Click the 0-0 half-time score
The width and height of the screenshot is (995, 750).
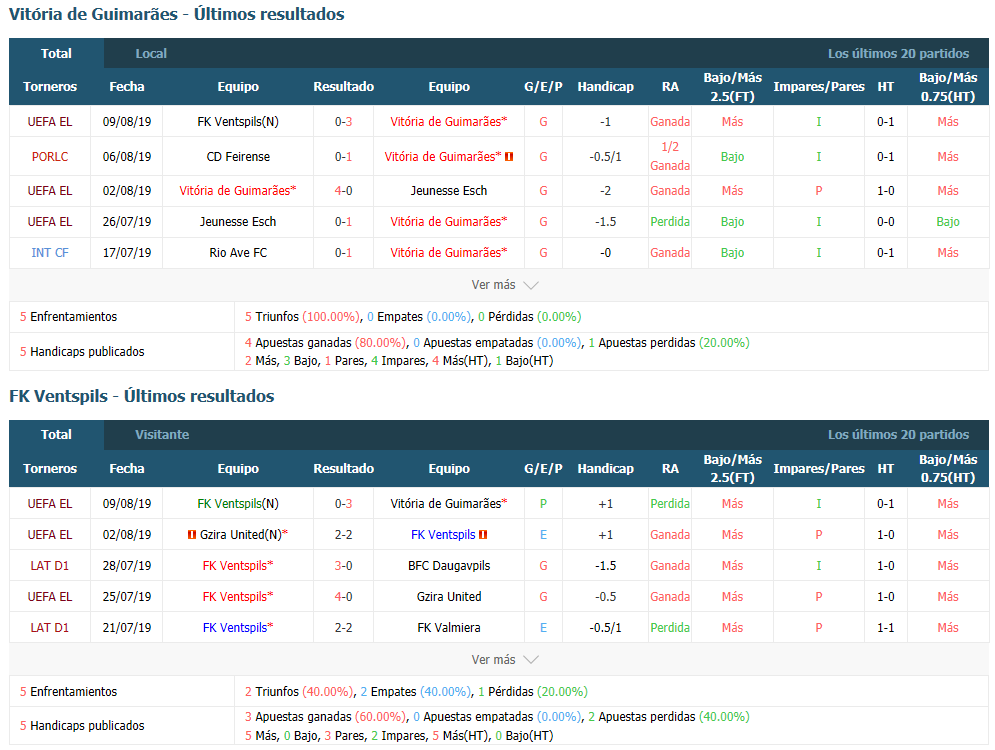tap(885, 221)
